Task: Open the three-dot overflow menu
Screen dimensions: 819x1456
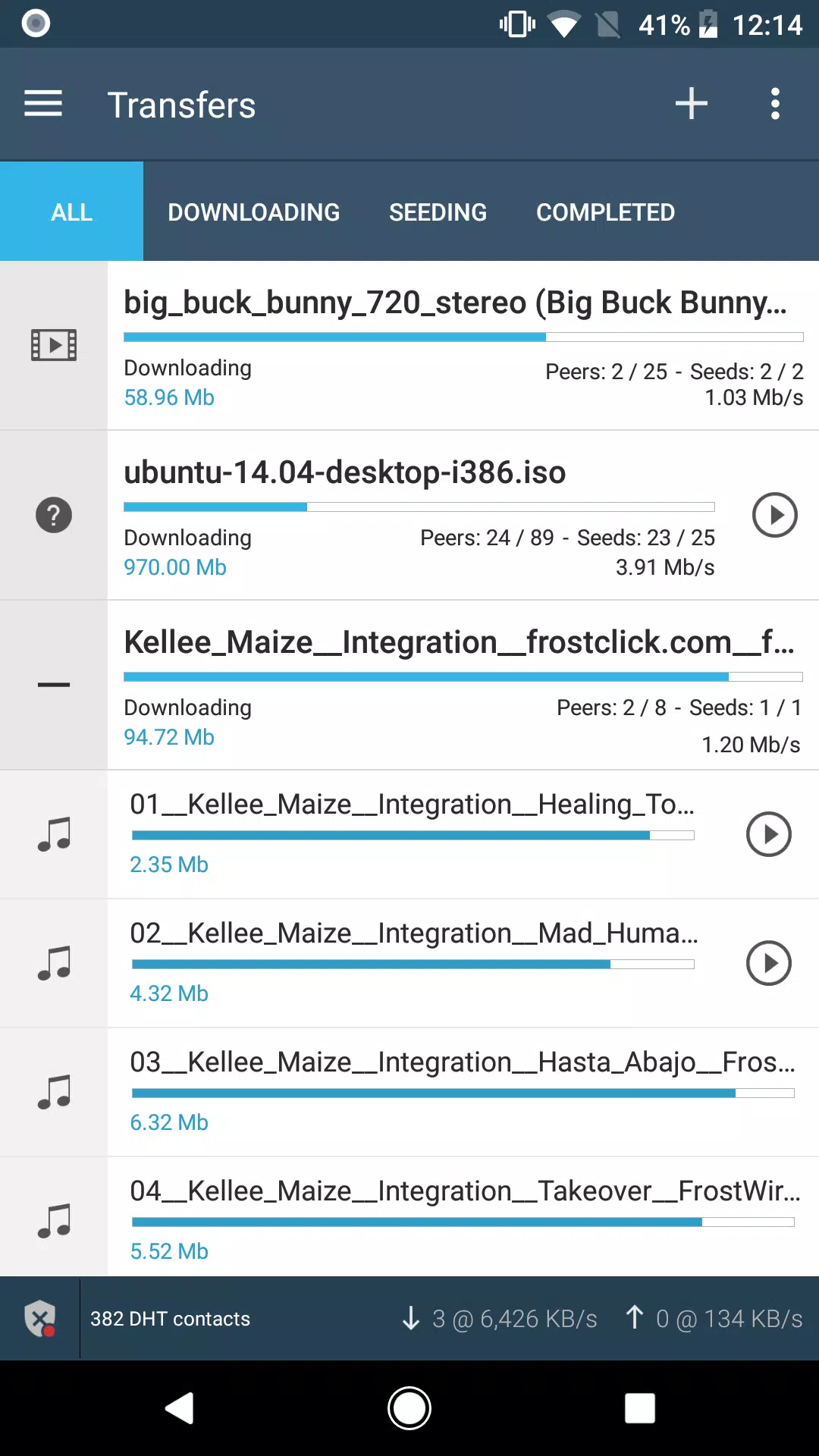Action: pyautogui.click(x=775, y=104)
